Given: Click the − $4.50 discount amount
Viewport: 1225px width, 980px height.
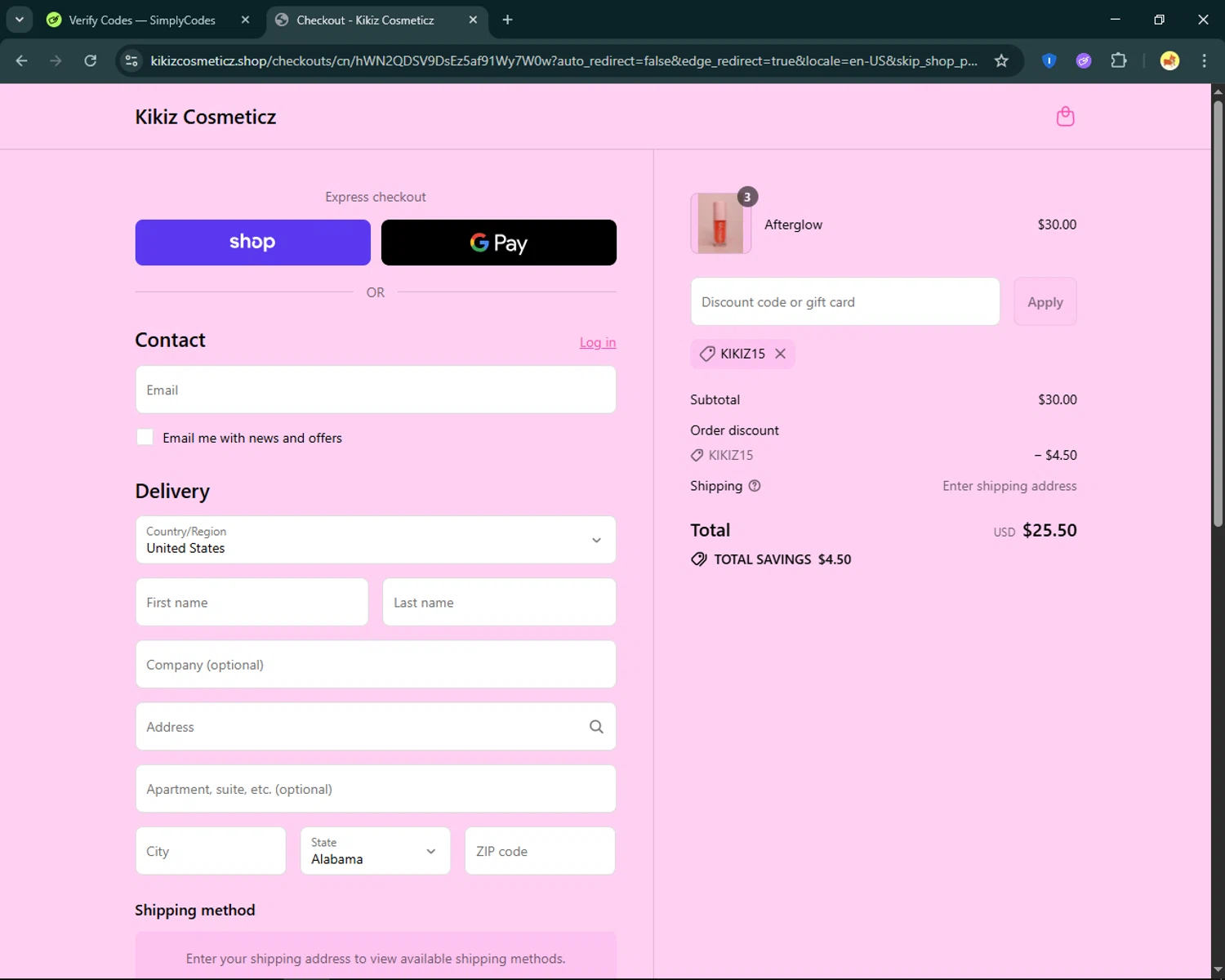Looking at the screenshot, I should pos(1055,455).
